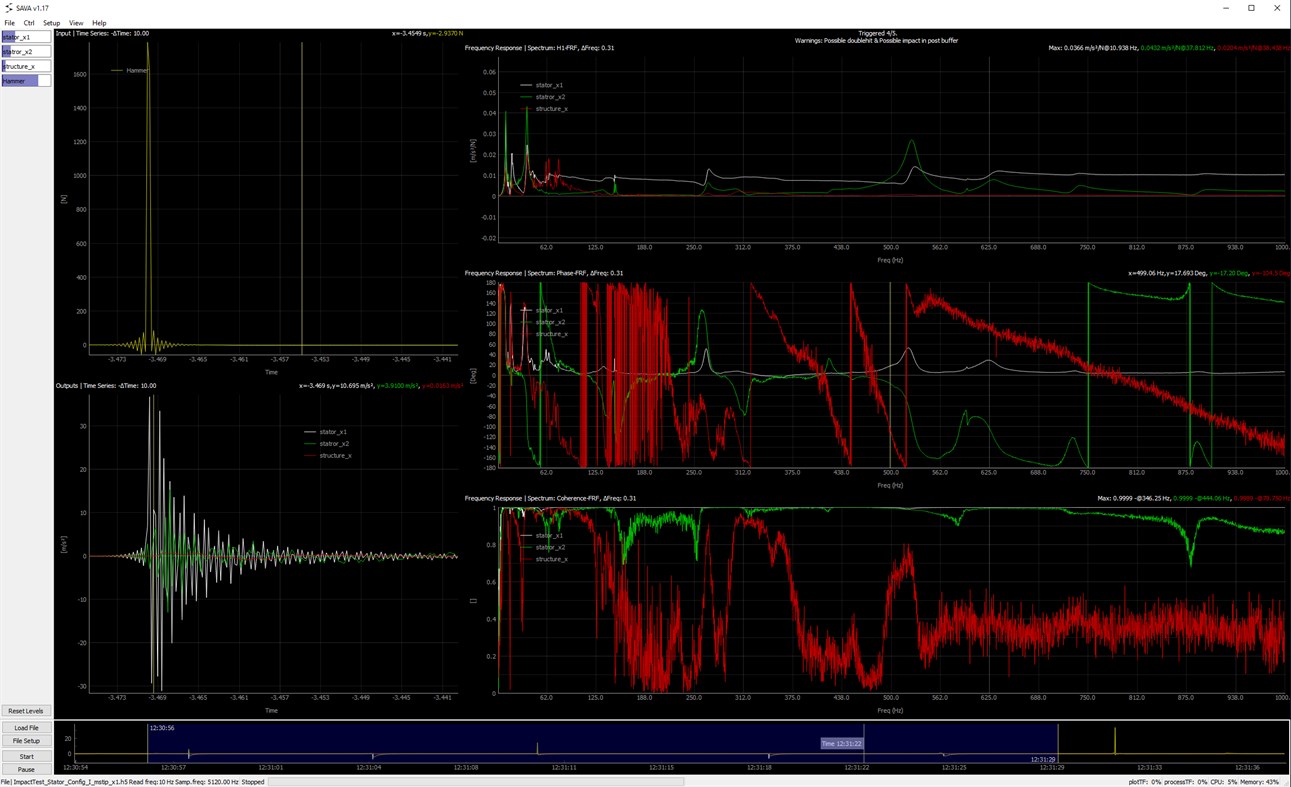Select the Hammer channel level bar

click(x=26, y=81)
